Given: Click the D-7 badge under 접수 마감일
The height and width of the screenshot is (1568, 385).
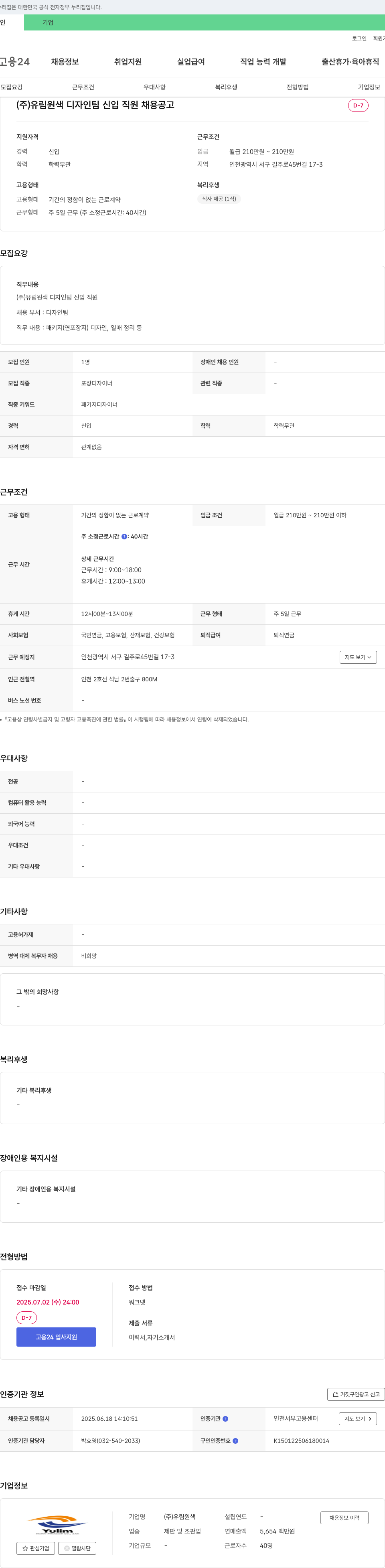Looking at the screenshot, I should [27, 1317].
